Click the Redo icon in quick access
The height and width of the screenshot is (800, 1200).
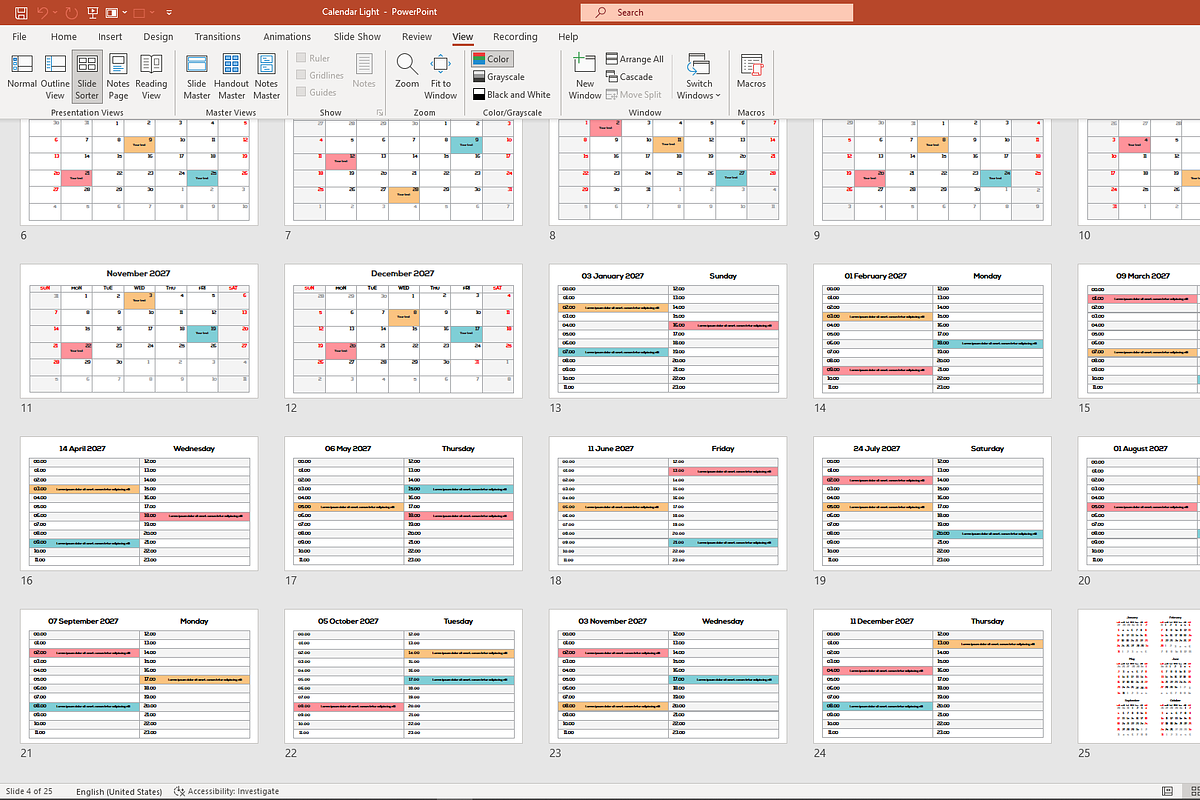(72, 13)
